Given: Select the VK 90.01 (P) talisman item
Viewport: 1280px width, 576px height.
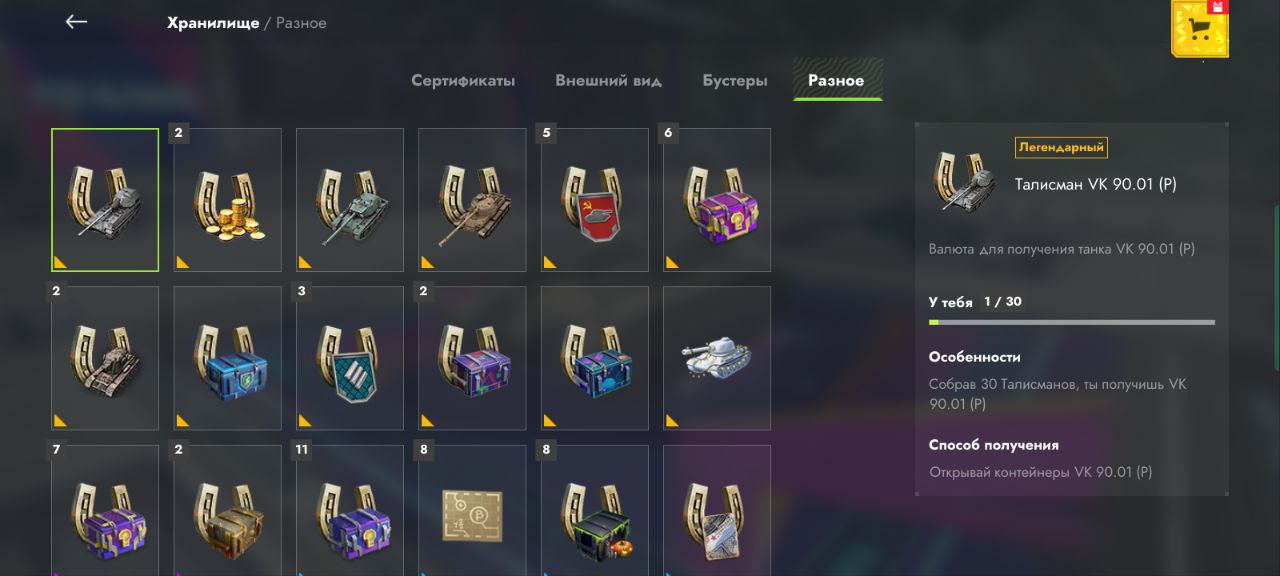Looking at the screenshot, I should [105, 200].
